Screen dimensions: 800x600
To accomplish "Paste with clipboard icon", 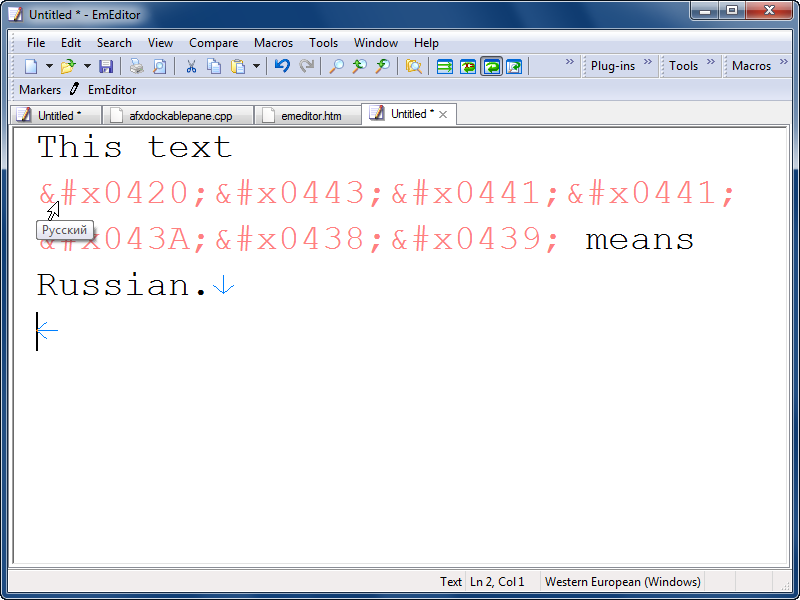I will click(238, 66).
